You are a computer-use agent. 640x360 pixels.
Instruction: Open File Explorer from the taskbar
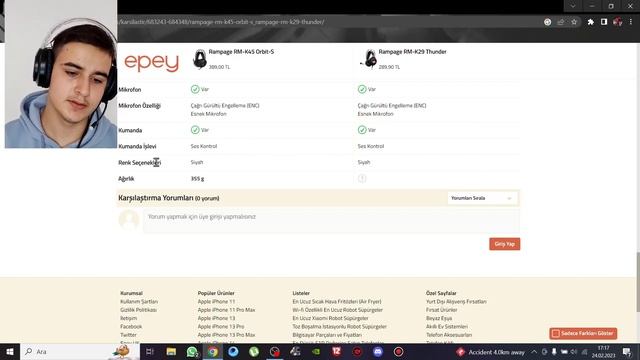pyautogui.click(x=171, y=351)
